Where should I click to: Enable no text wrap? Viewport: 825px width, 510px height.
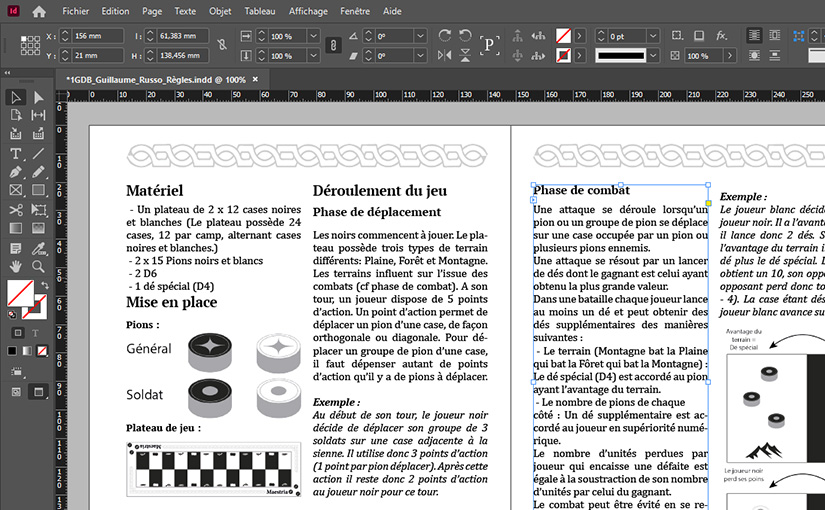(754, 36)
